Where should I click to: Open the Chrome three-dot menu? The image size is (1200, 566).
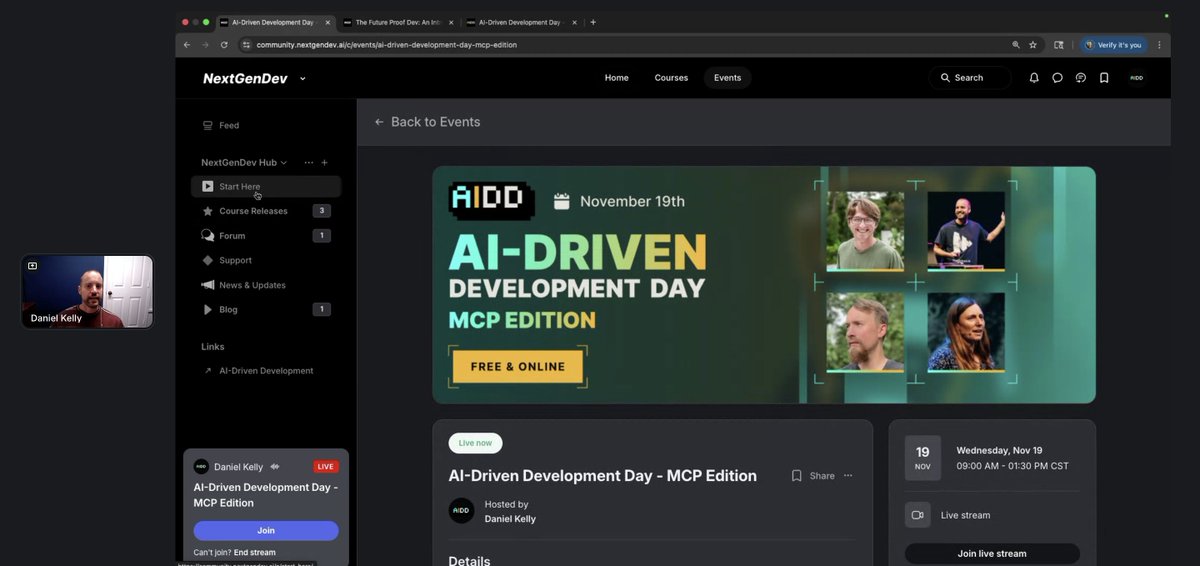1160,45
